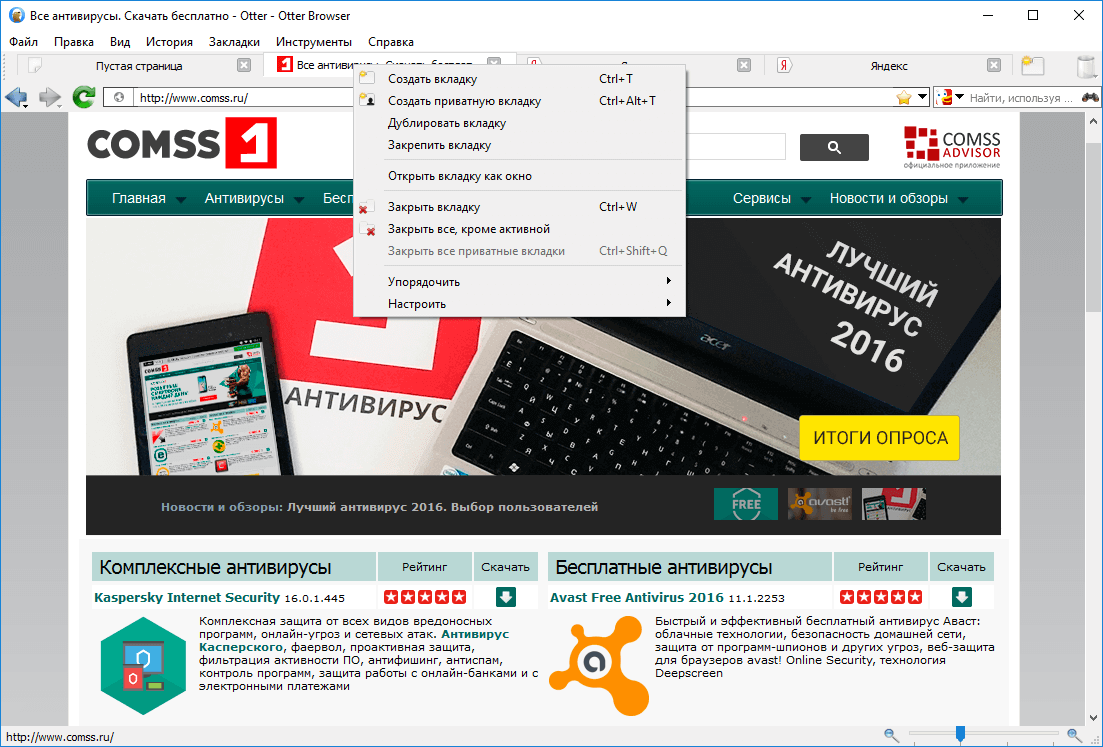Open Kaspersky Internet Security link
The width and height of the screenshot is (1103, 747).
187,597
